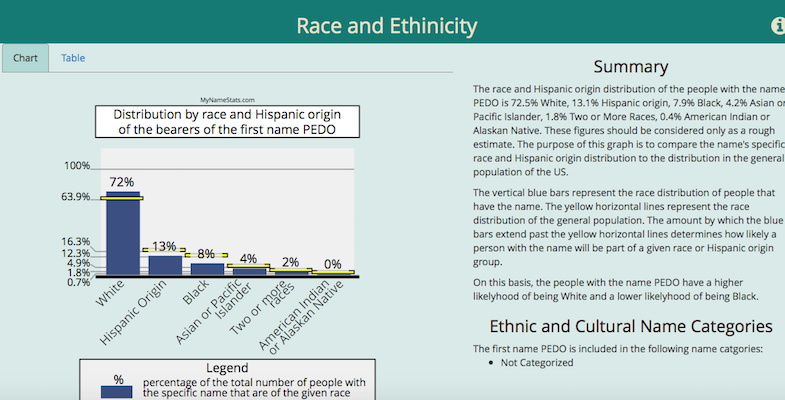Image resolution: width=785 pixels, height=400 pixels.
Task: Click the 72% label above White bar
Action: pyautogui.click(x=122, y=182)
